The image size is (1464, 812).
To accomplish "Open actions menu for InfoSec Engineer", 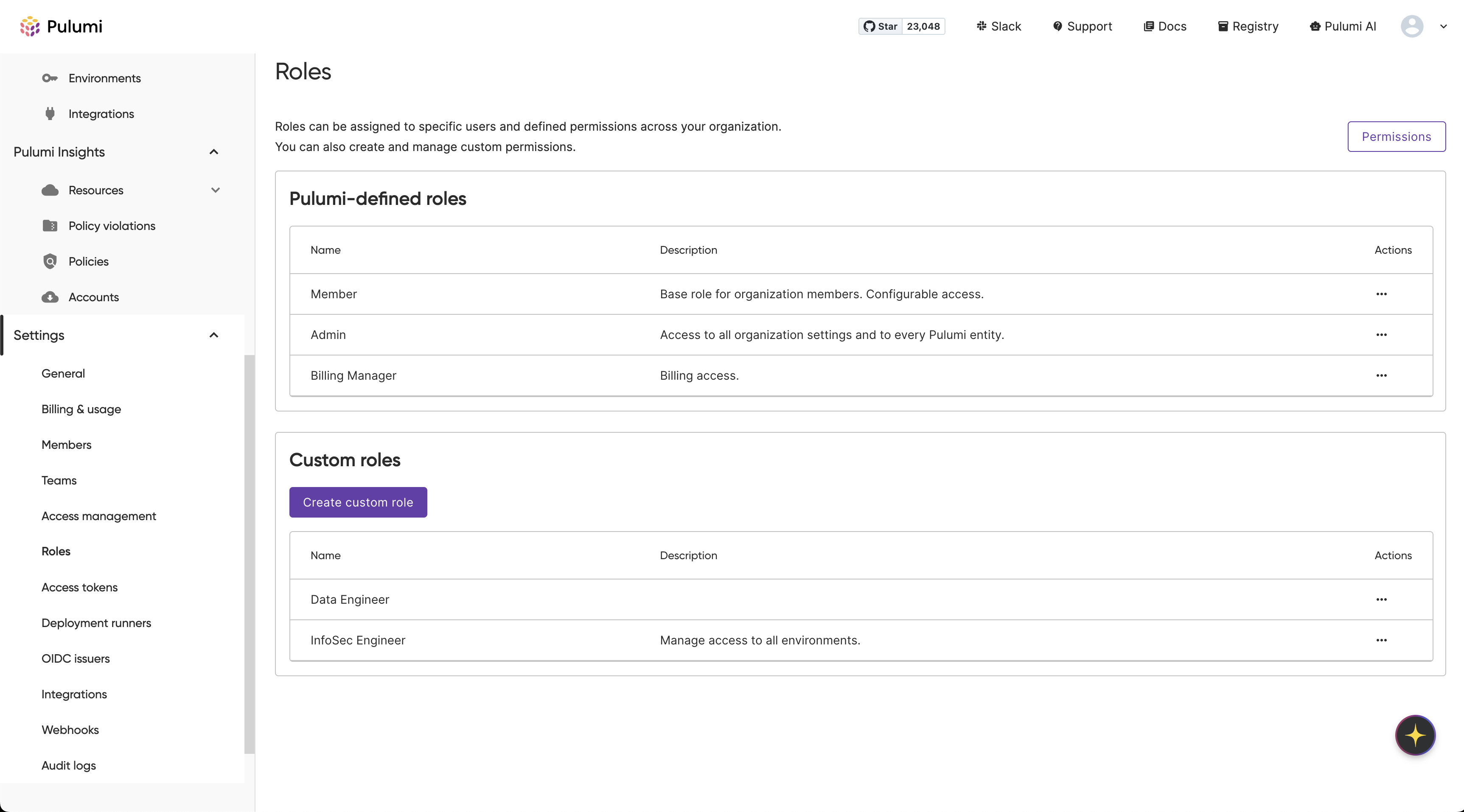I will tap(1382, 641).
